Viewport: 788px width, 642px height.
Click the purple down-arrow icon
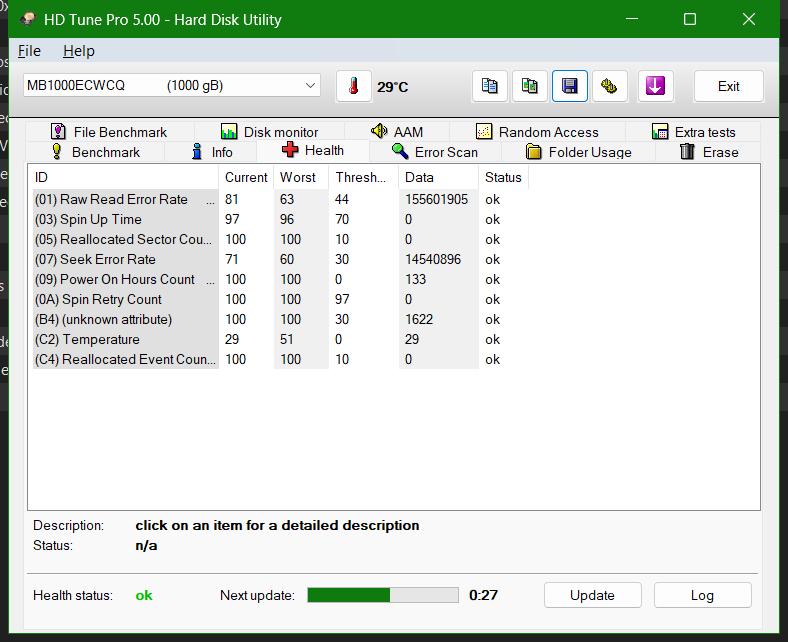click(x=655, y=86)
